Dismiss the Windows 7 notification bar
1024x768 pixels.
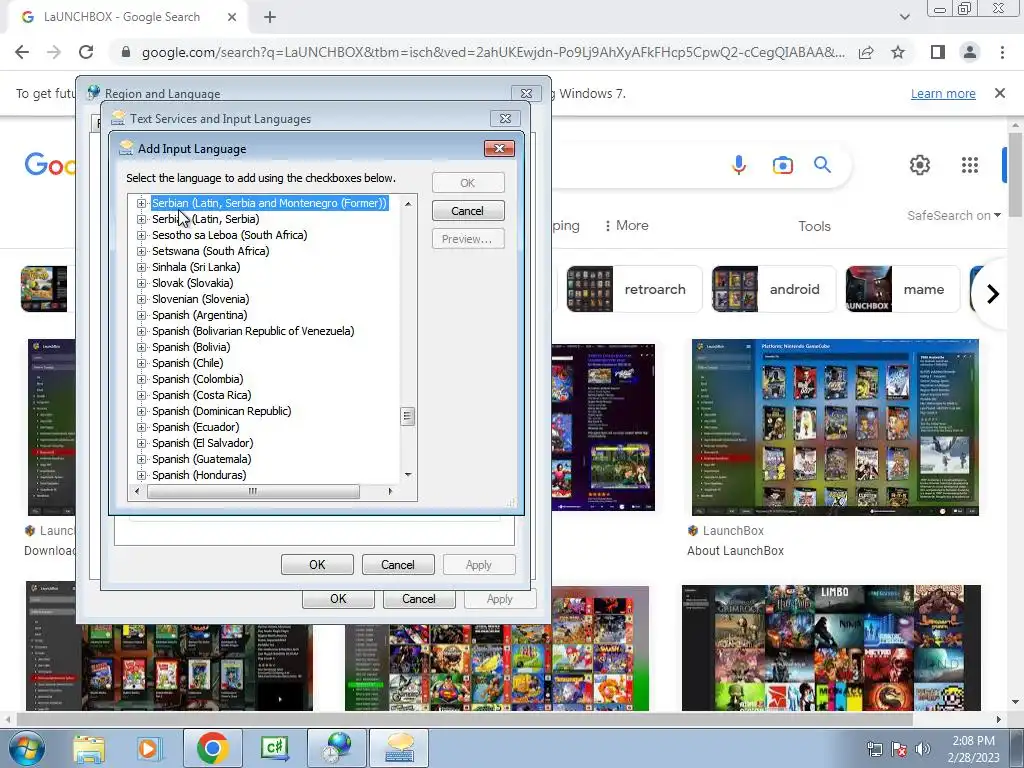tap(1000, 93)
